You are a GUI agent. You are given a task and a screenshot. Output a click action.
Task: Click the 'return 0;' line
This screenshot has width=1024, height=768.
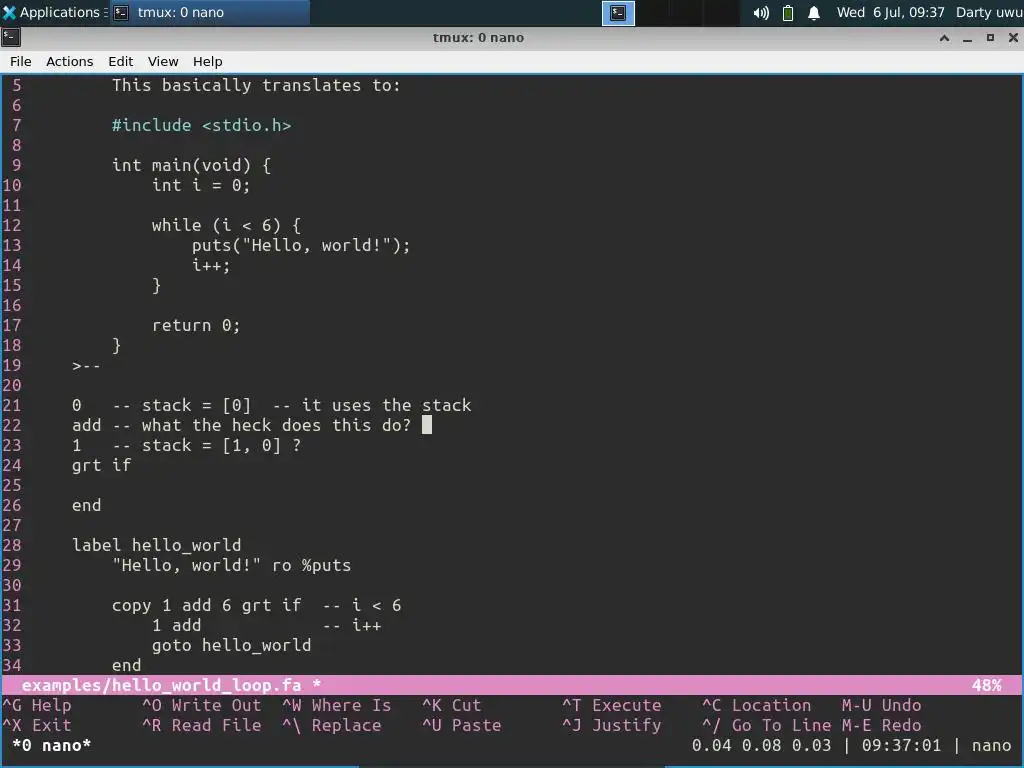[196, 325]
